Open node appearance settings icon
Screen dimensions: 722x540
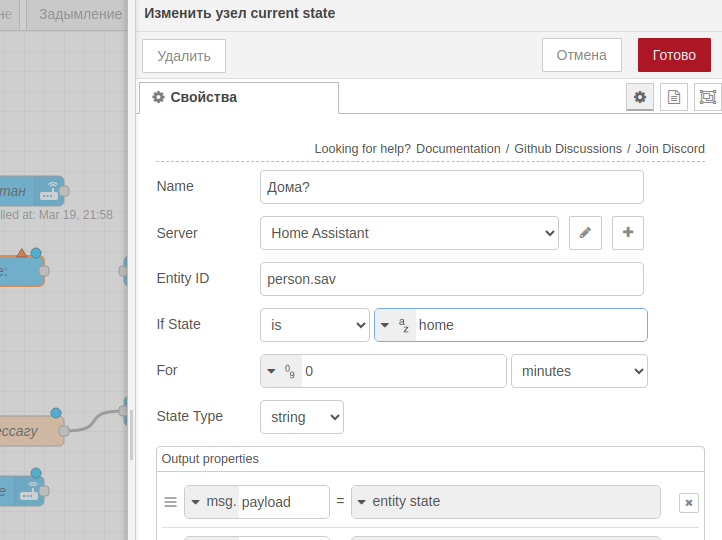tap(708, 97)
